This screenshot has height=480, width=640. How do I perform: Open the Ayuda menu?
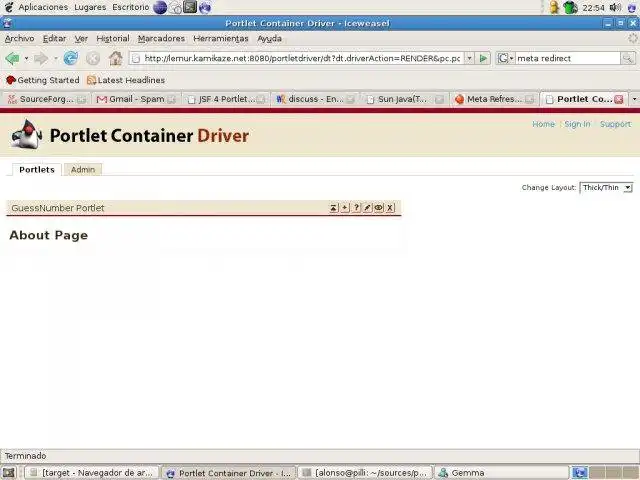269,38
